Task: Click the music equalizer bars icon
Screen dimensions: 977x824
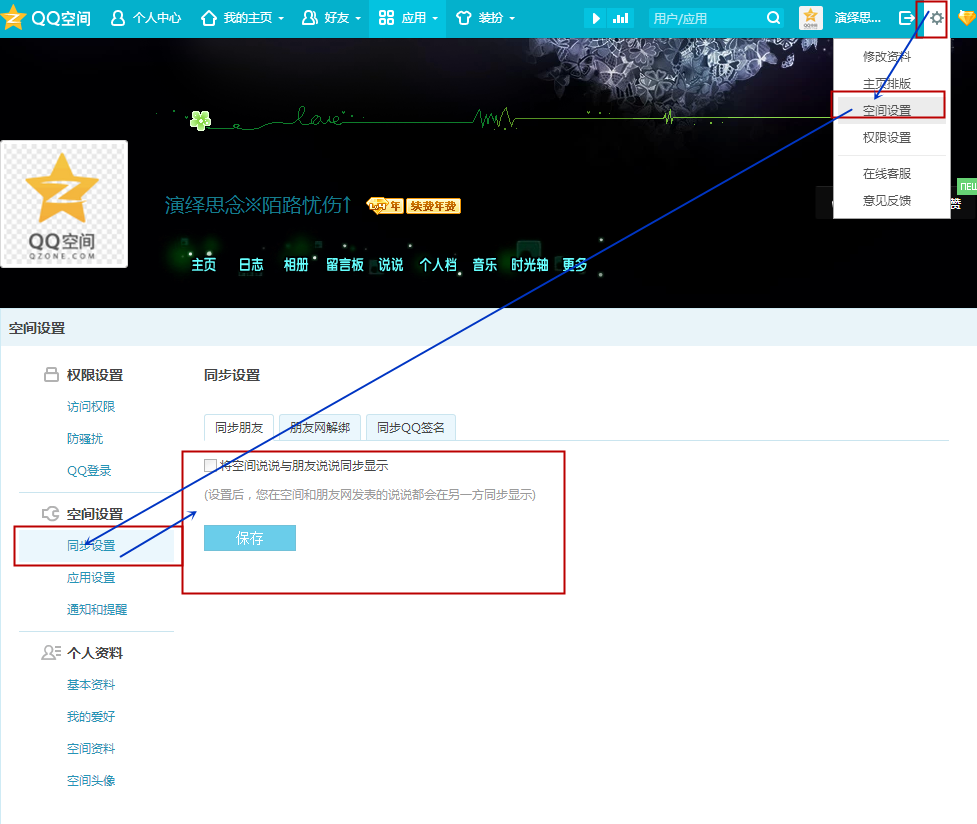Action: pos(621,18)
